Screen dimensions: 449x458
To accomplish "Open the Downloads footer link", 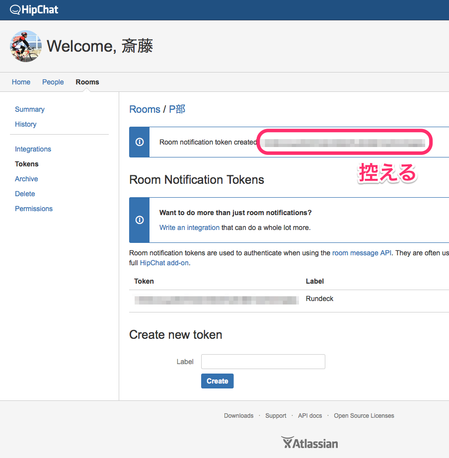I will pos(239,416).
